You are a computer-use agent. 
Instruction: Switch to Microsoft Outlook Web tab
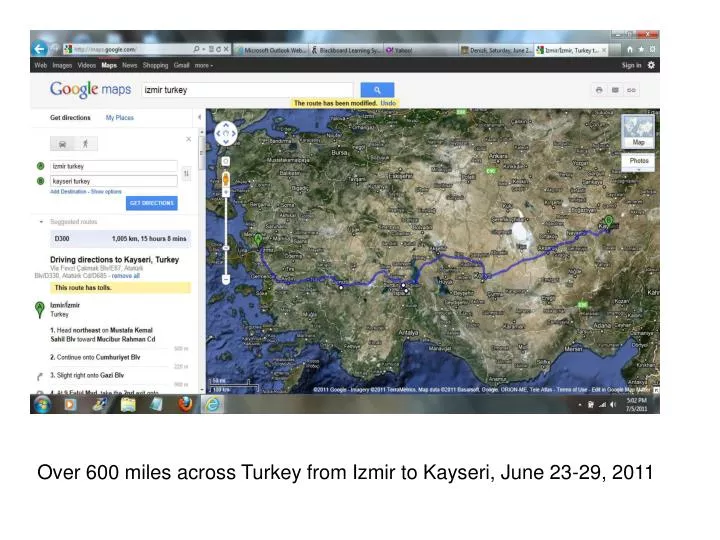point(271,51)
